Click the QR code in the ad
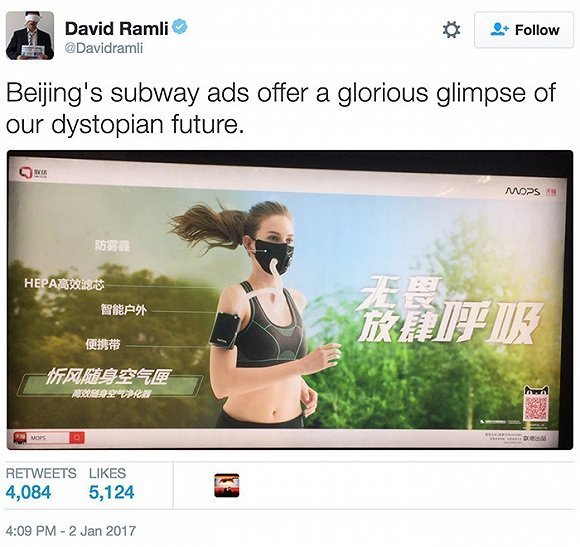 [536, 408]
